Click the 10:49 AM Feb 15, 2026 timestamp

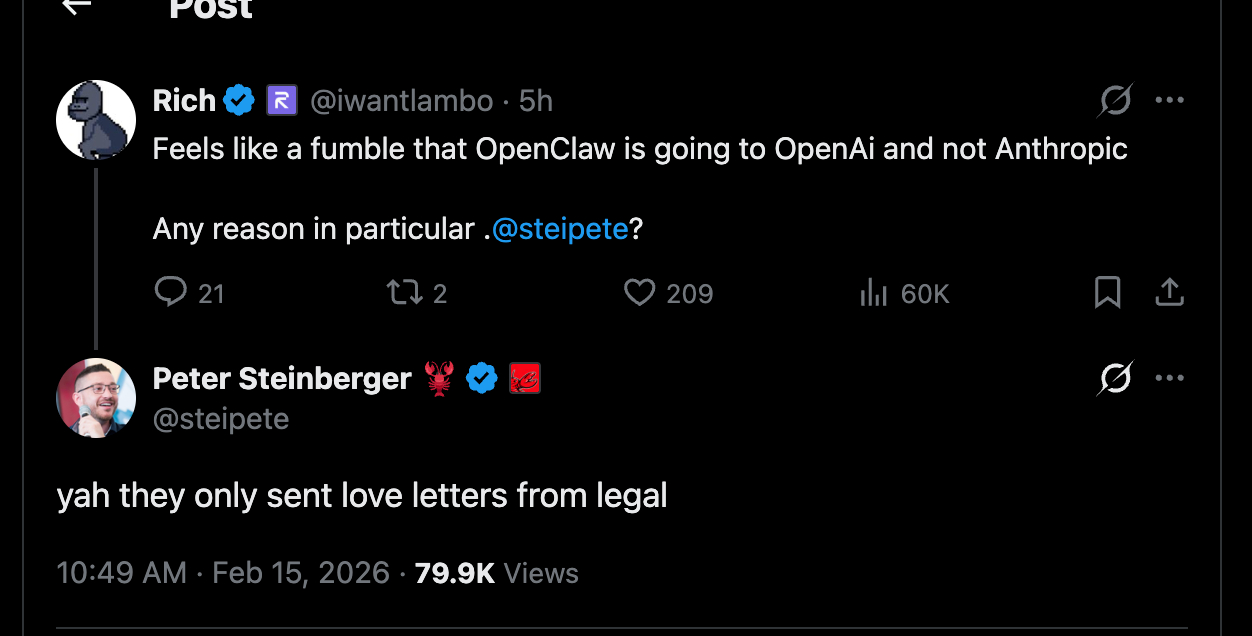coord(223,573)
